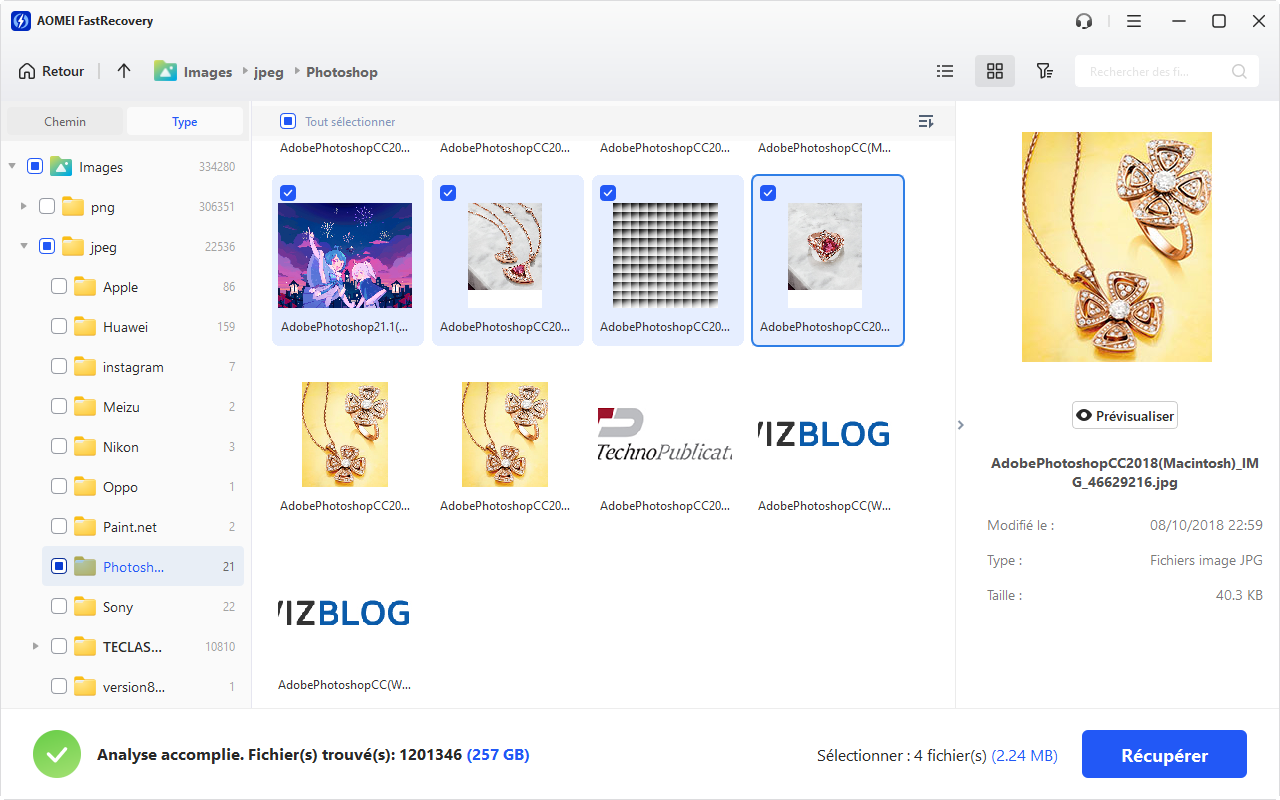Click the AOMEI FastRecovery app logo
Screen dimensions: 1280x800
[x=20, y=21]
